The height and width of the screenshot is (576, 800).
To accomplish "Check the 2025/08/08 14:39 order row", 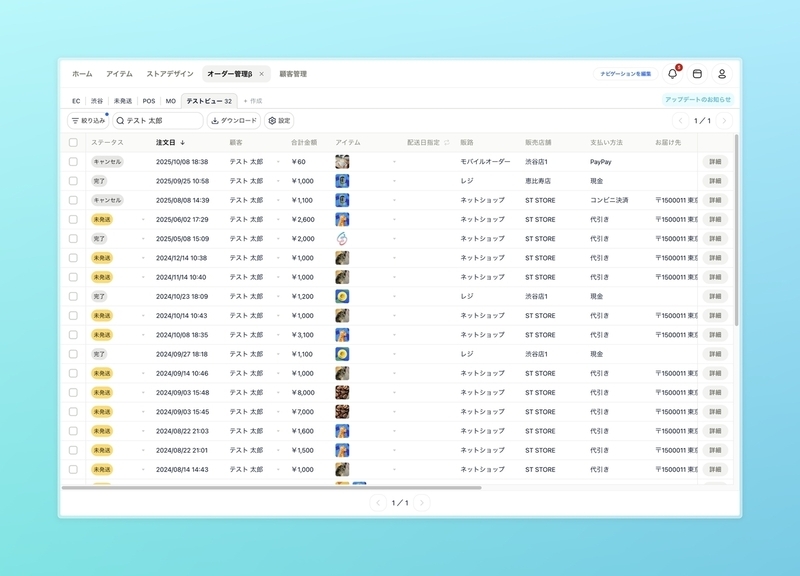I will pyautogui.click(x=73, y=200).
